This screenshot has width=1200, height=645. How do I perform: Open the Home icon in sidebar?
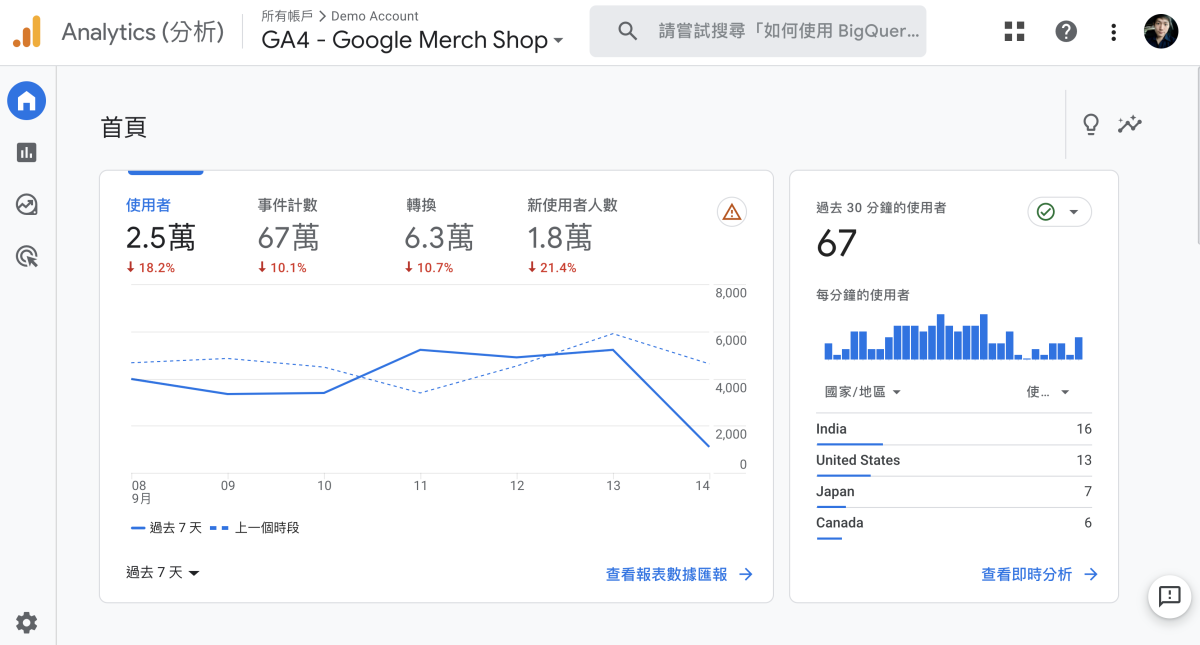tap(27, 100)
